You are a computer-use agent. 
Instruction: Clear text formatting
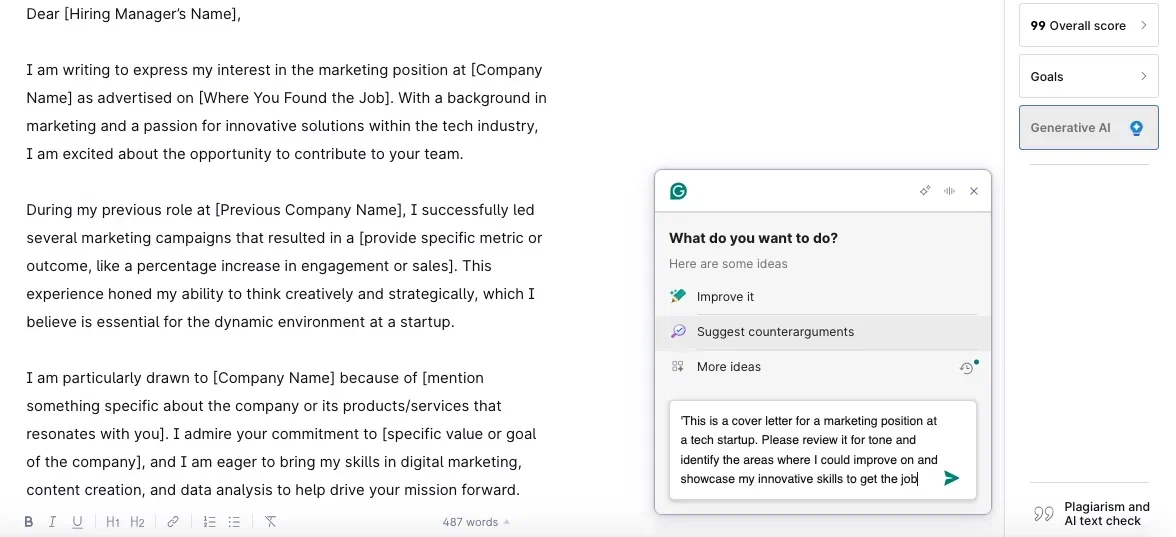pos(271,522)
